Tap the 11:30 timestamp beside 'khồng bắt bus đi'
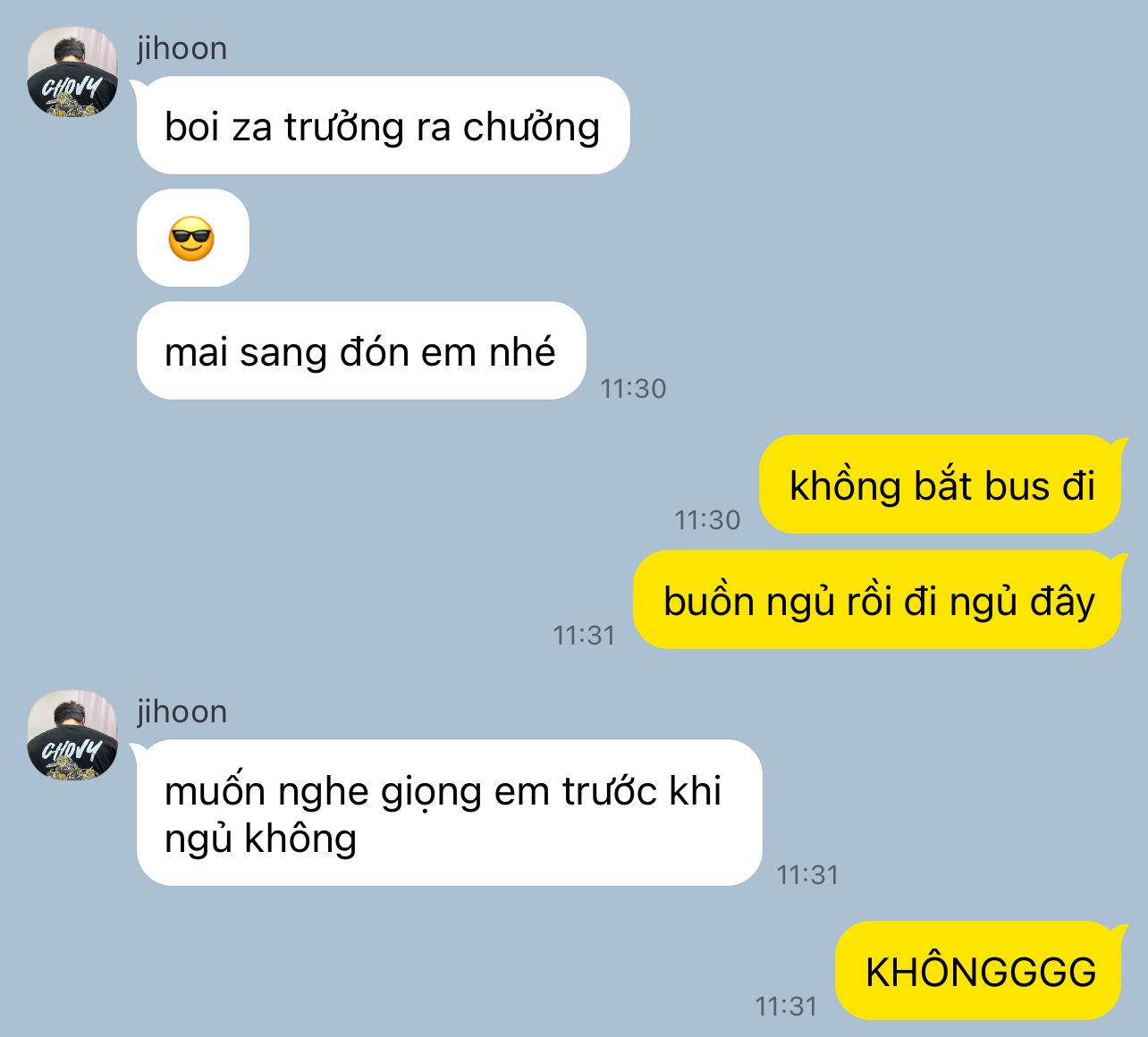 point(707,520)
